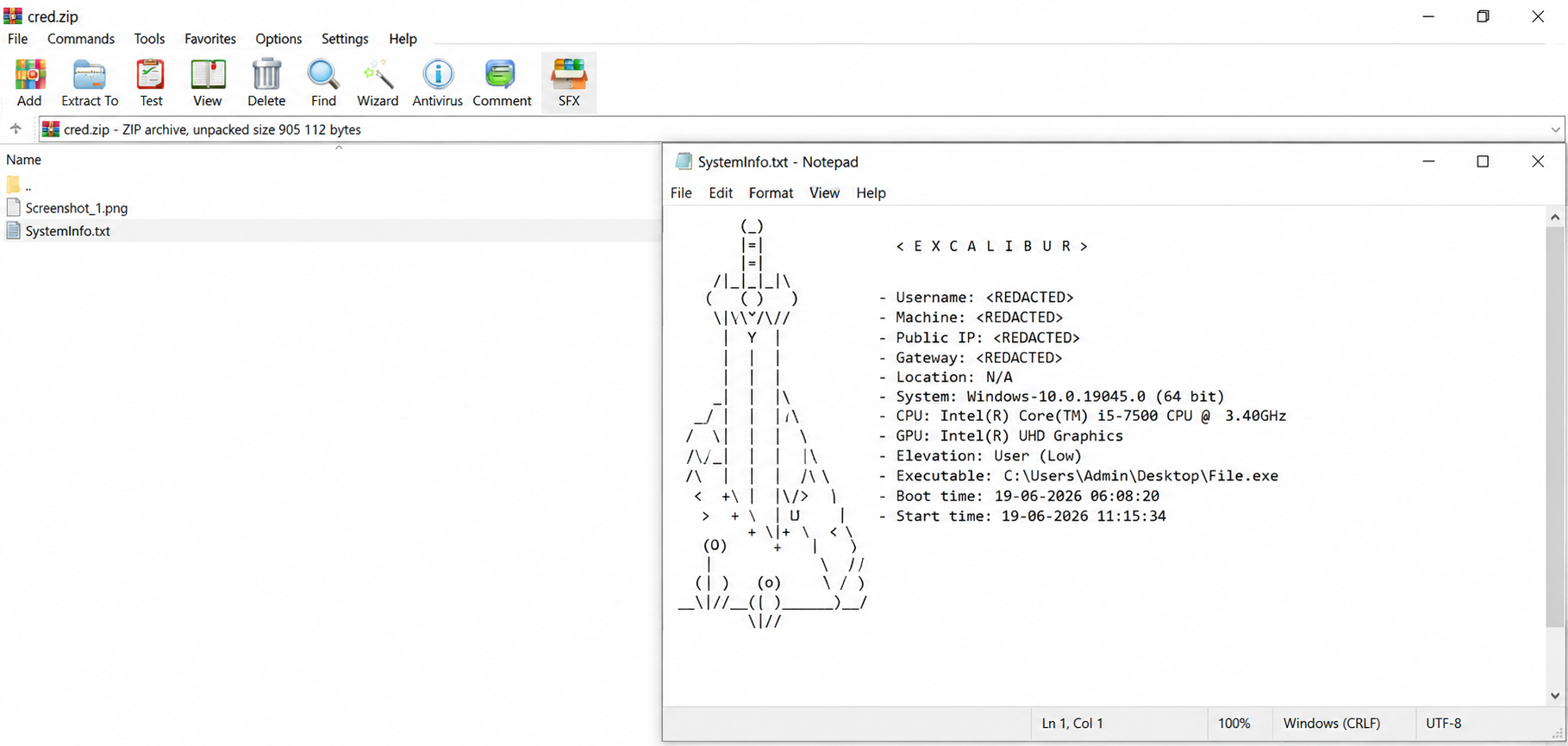
Task: Expand the address bar path dropdown
Action: 1555,129
